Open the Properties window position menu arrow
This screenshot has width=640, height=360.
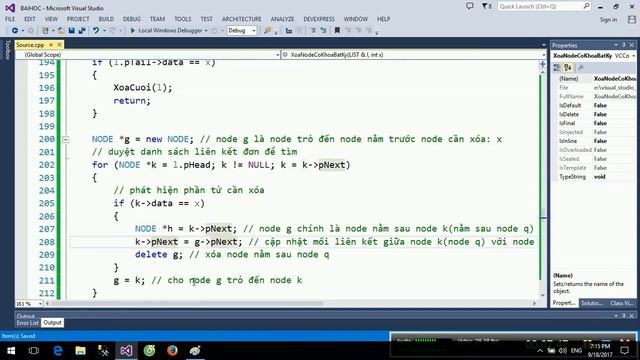(616, 45)
